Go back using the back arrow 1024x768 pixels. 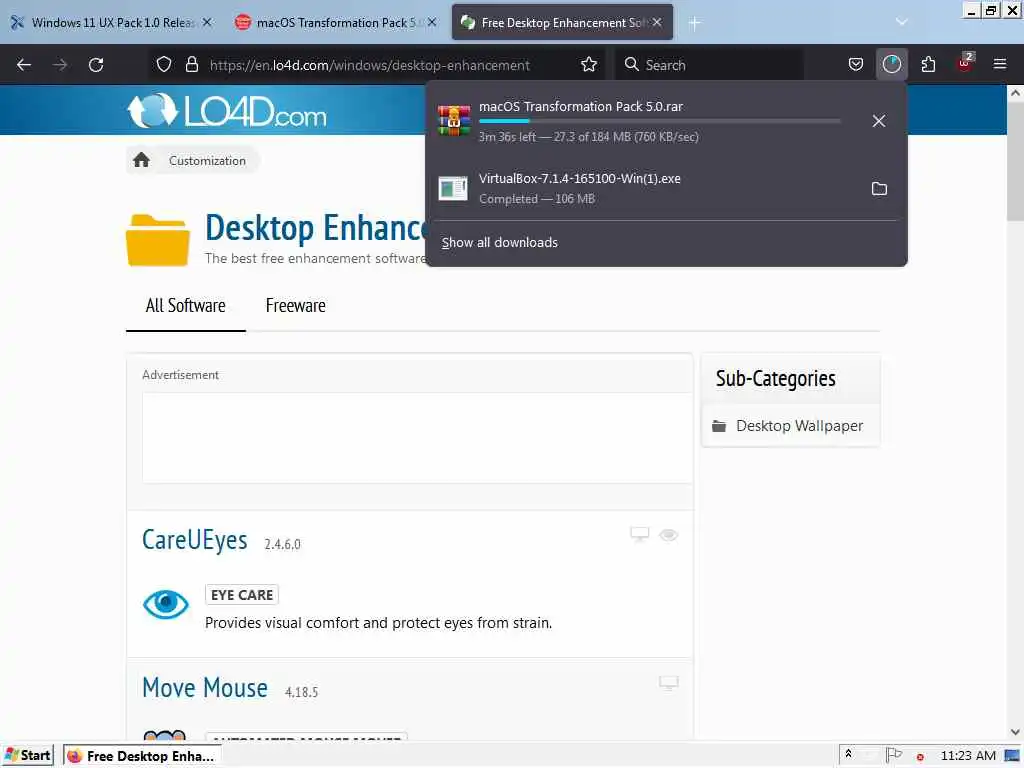point(24,65)
